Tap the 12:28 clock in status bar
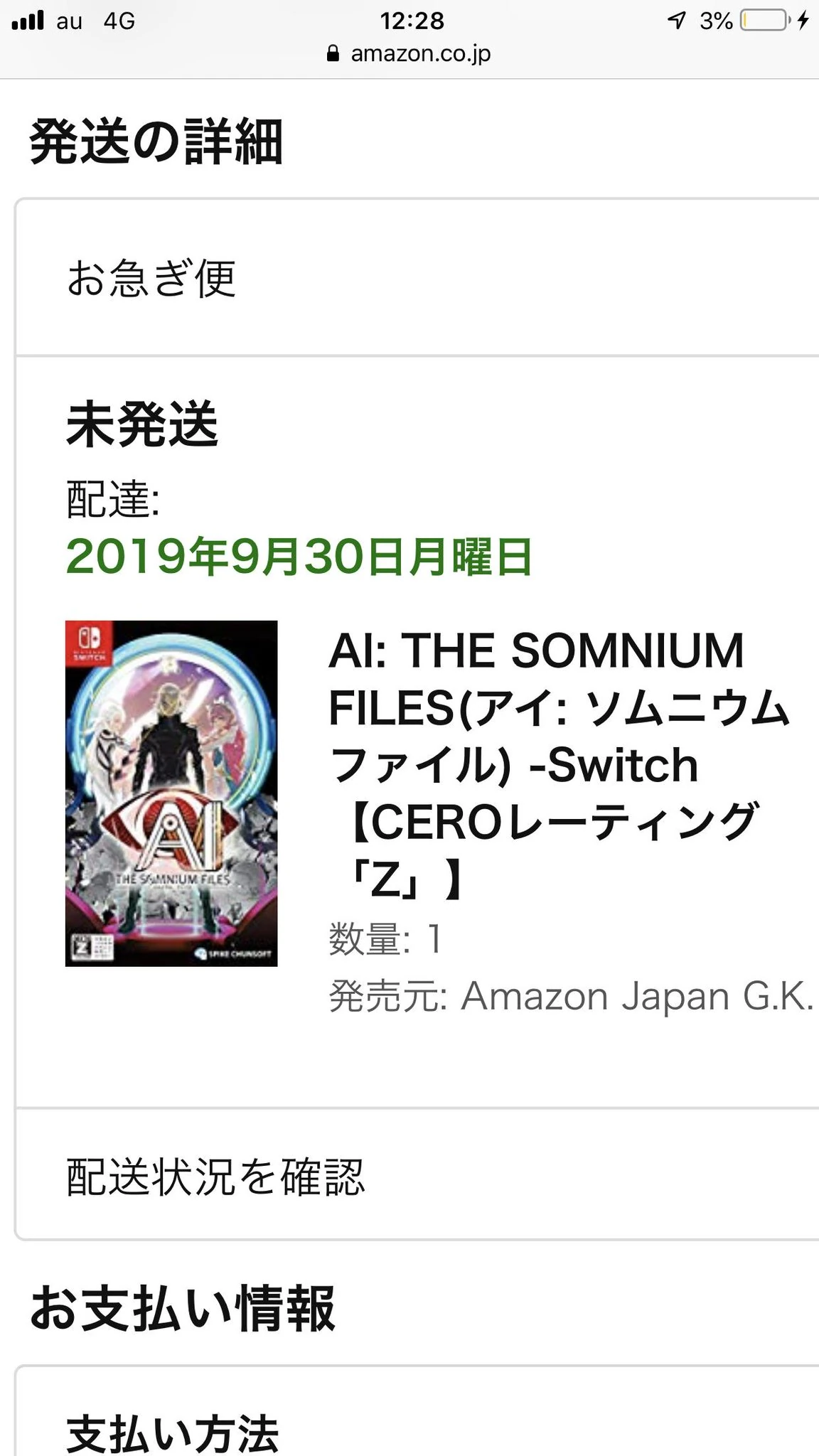This screenshot has height=1456, width=819. tap(412, 20)
